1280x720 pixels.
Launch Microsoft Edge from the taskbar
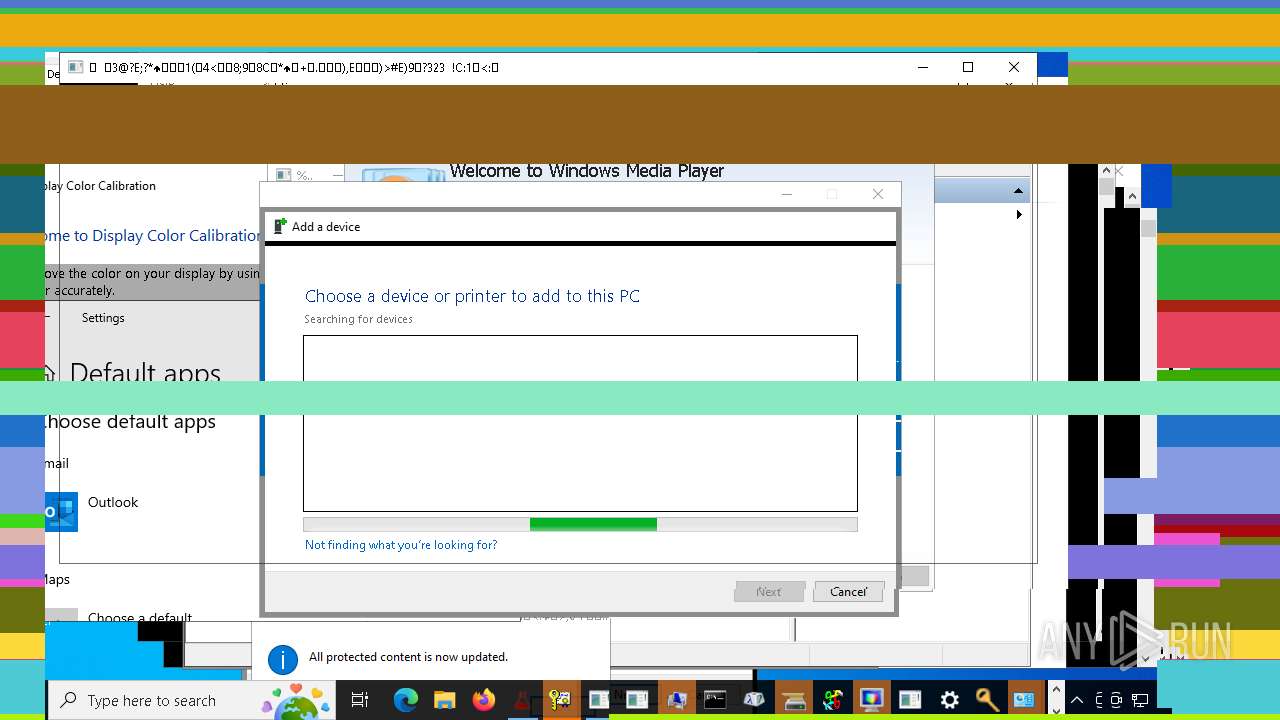(405, 700)
